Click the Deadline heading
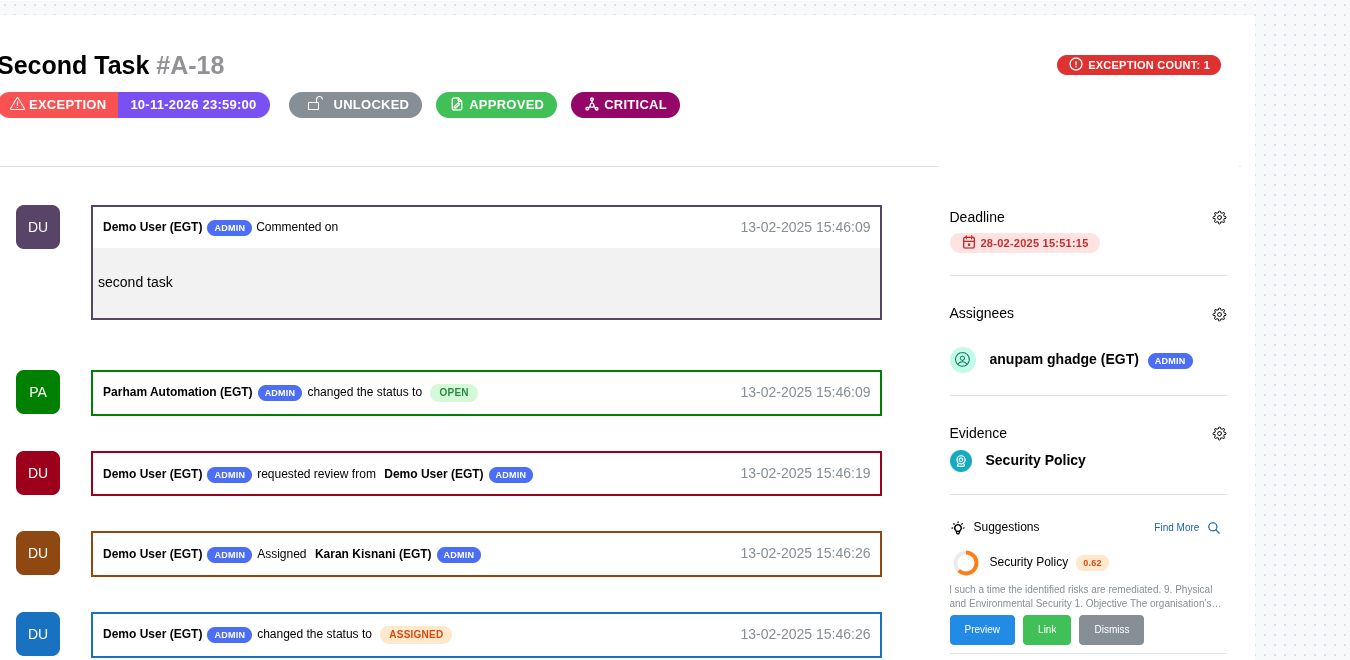The image size is (1350, 660). click(977, 217)
